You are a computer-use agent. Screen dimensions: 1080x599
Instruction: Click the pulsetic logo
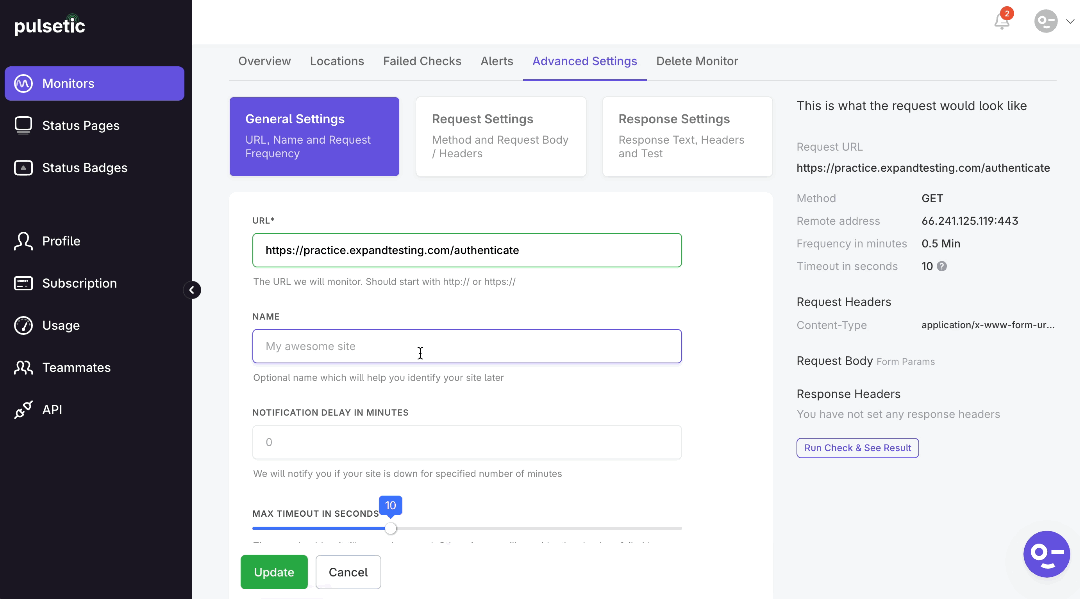50,25
